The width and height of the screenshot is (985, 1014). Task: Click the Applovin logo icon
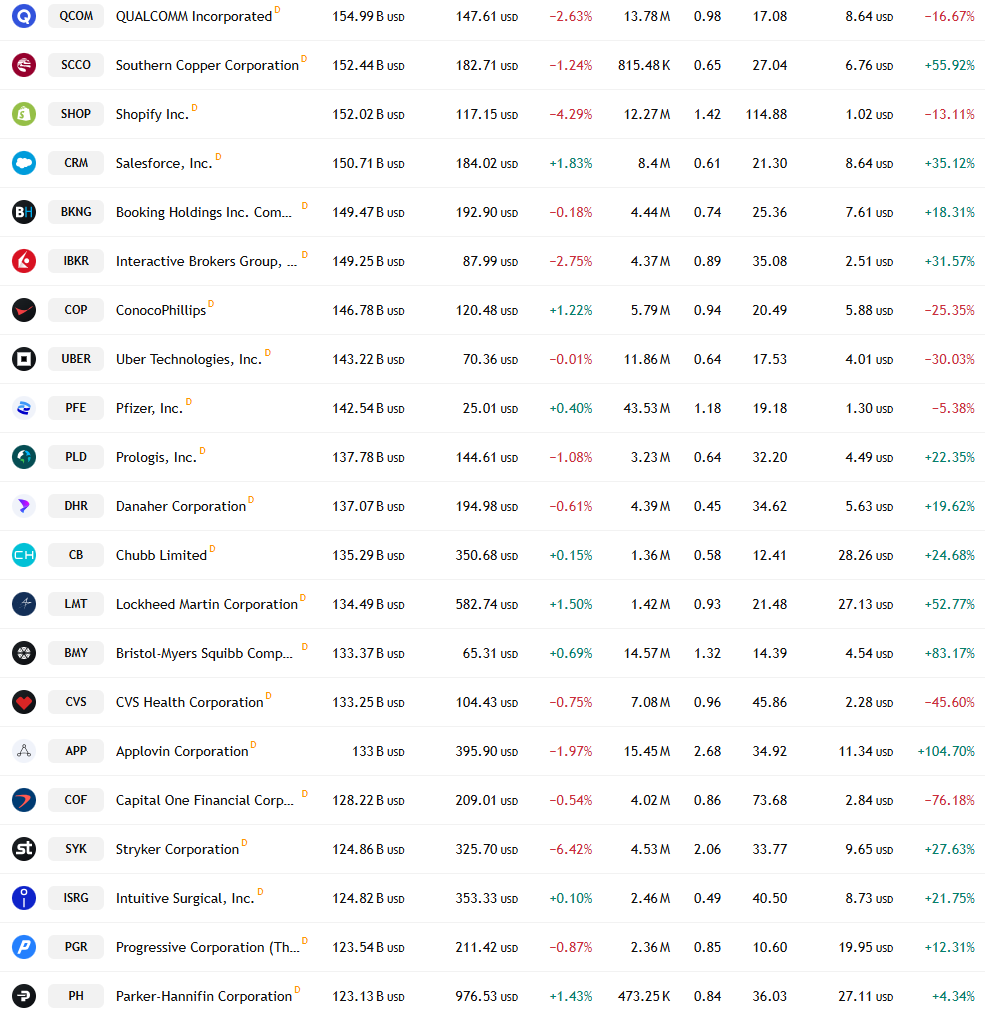click(24, 751)
